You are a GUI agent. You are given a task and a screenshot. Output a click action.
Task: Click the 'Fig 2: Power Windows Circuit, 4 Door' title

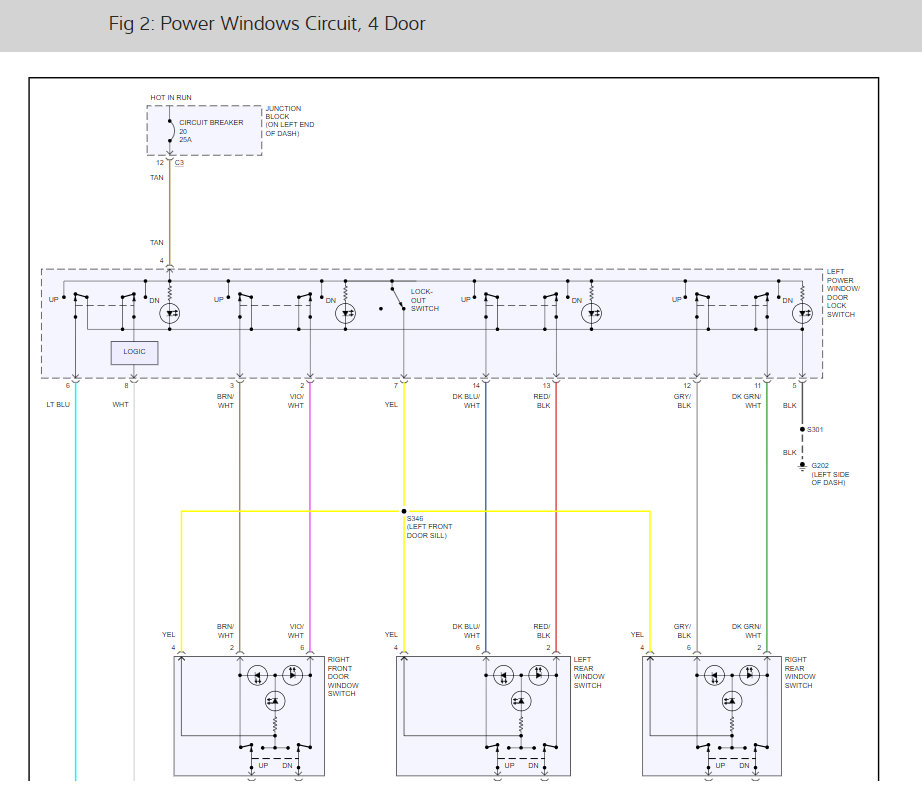267,24
